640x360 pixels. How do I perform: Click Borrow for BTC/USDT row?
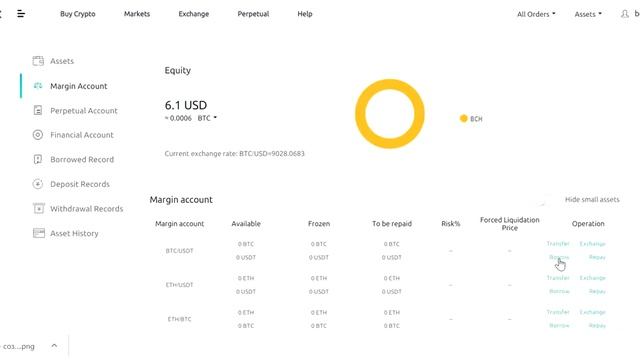(x=559, y=257)
